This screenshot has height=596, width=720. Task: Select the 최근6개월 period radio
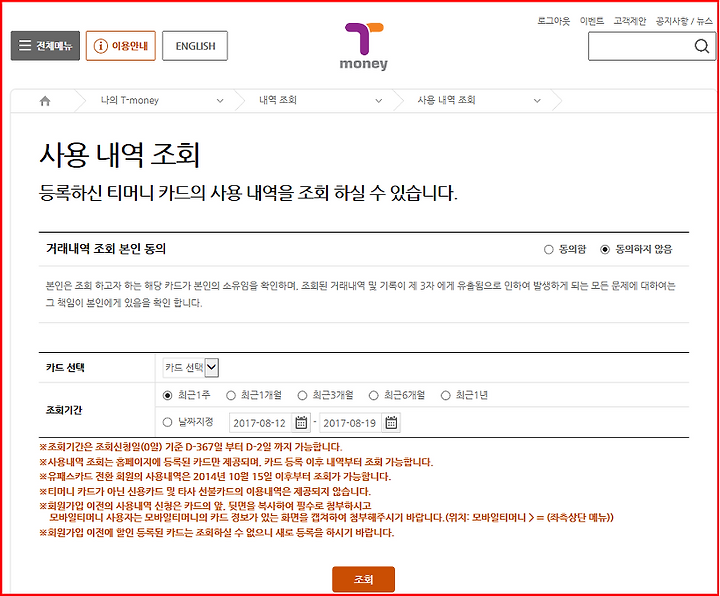tap(373, 395)
